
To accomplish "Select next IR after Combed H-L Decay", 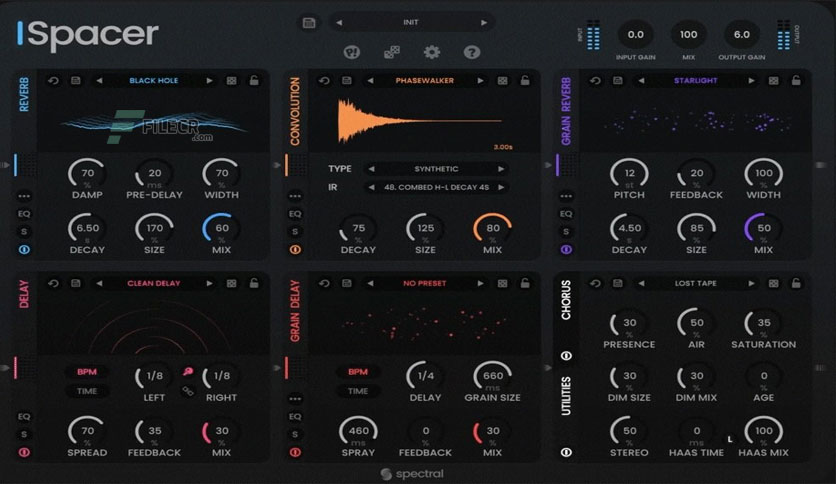I will 501,187.
